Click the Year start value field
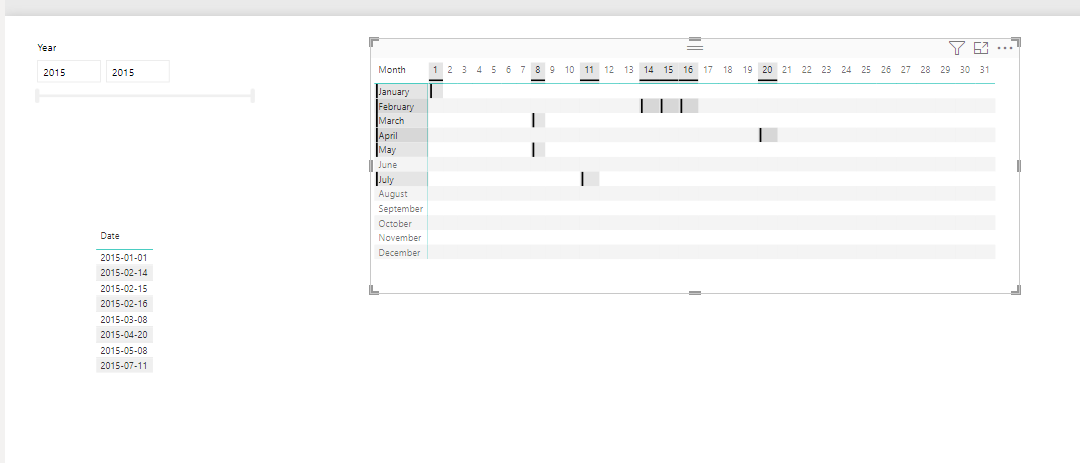The width and height of the screenshot is (1080, 463). (69, 72)
